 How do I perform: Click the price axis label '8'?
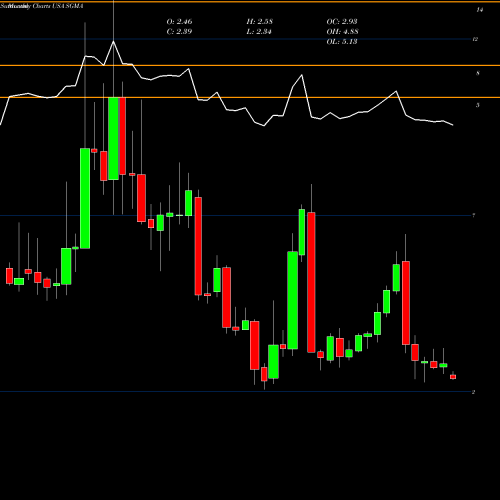(x=478, y=73)
